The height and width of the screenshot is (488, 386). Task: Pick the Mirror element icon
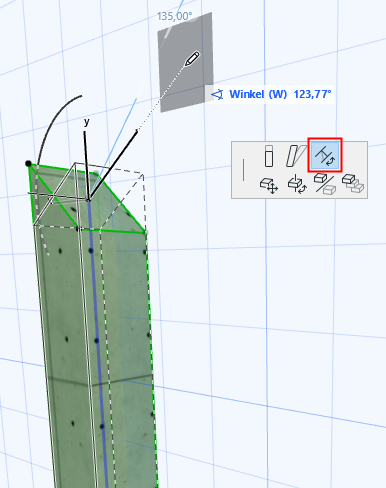(x=325, y=184)
